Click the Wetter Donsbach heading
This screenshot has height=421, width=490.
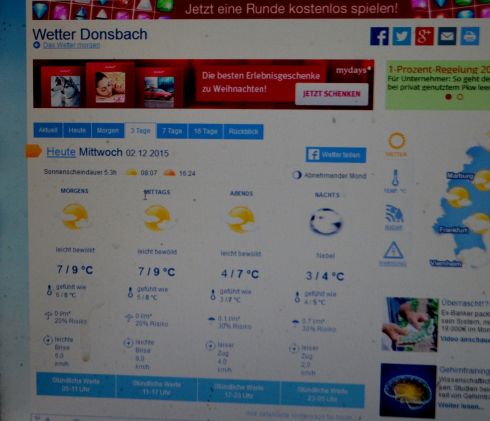tap(90, 34)
